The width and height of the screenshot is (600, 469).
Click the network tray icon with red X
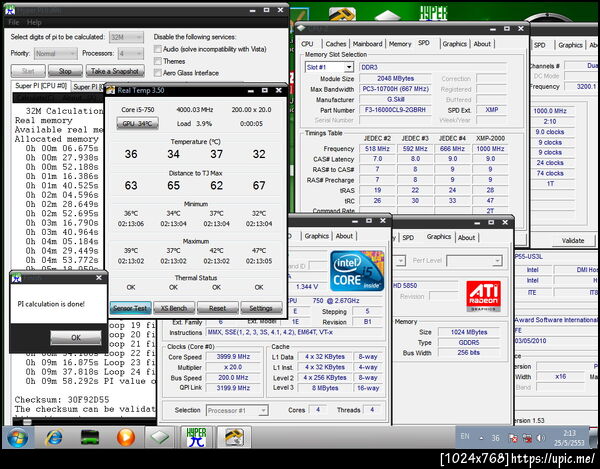point(527,438)
